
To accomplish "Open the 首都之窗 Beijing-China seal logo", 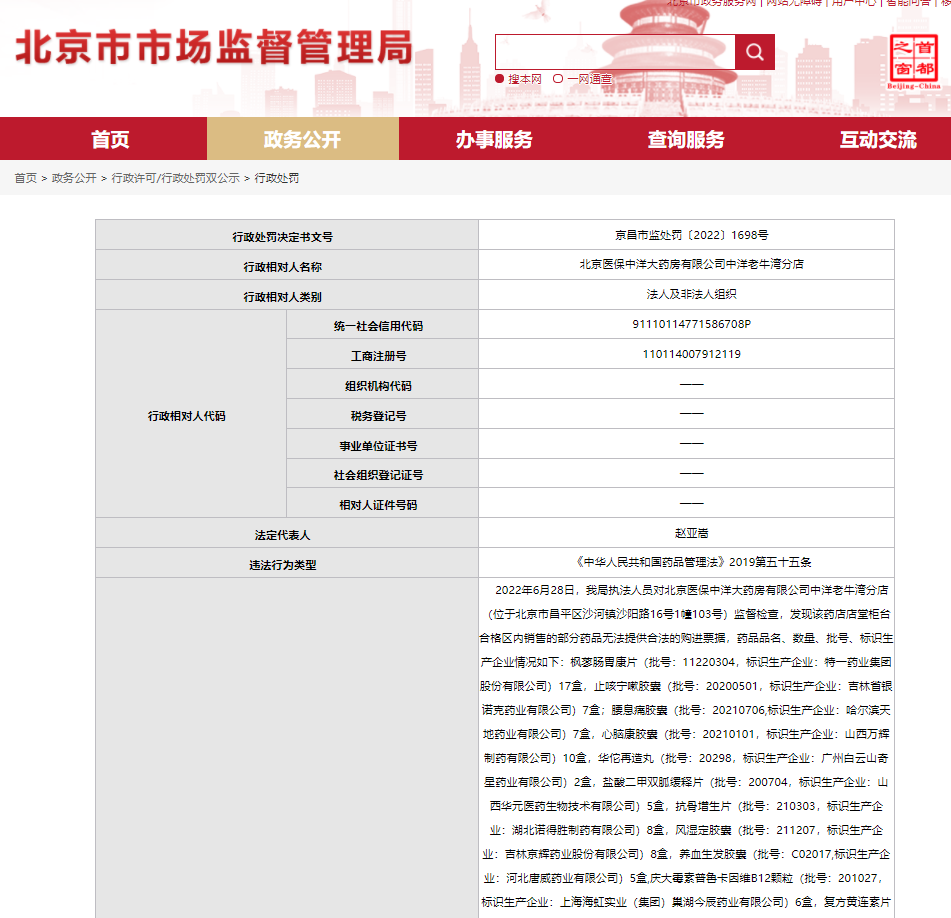I will pyautogui.click(x=913, y=62).
